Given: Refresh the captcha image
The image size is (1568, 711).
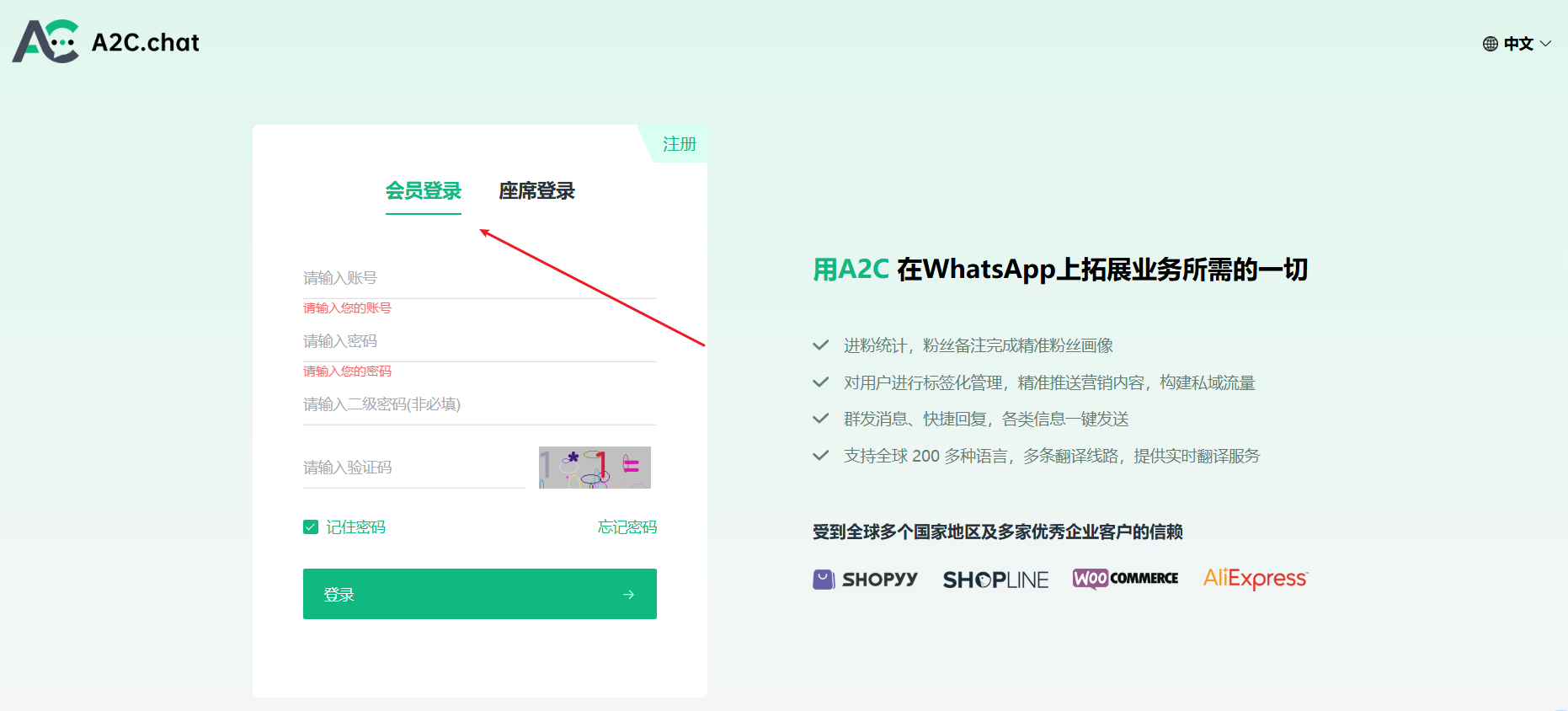Looking at the screenshot, I should pyautogui.click(x=595, y=468).
